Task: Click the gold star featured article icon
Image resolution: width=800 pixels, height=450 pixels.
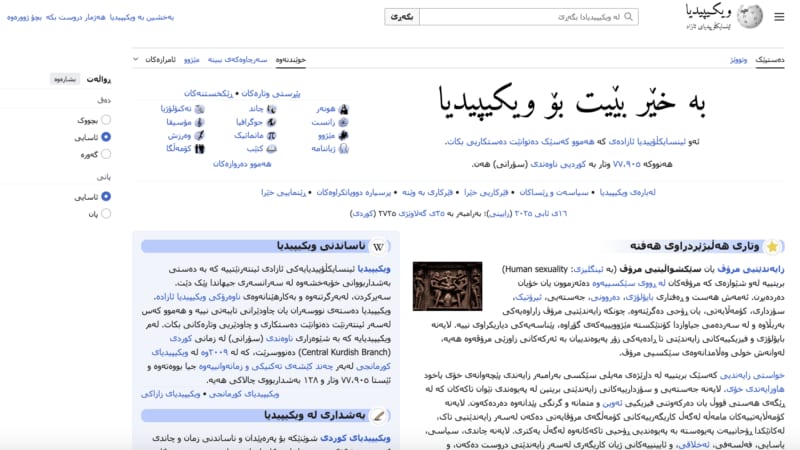Action: (x=771, y=246)
